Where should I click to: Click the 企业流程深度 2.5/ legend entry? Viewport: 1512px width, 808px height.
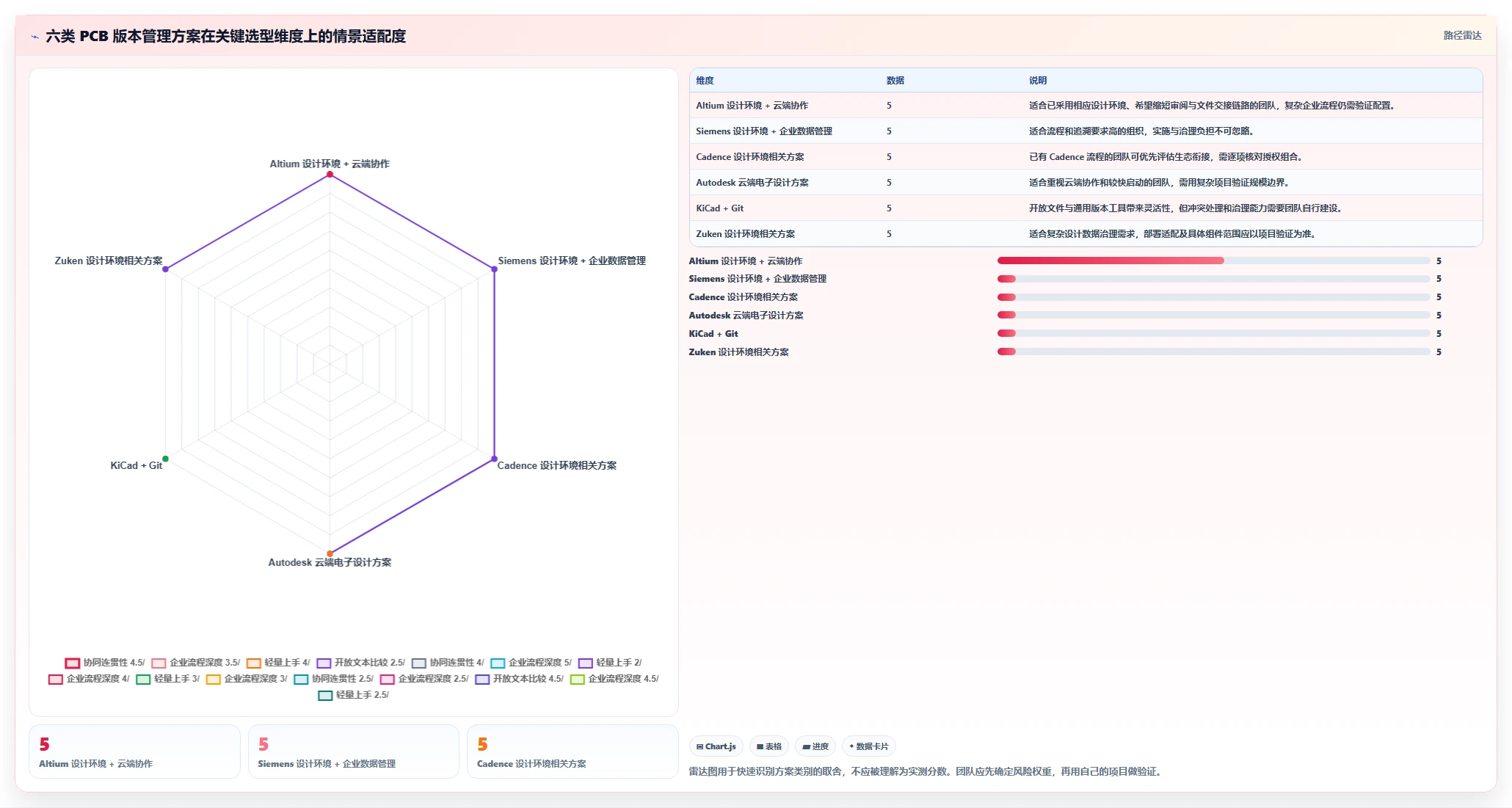click(x=424, y=679)
